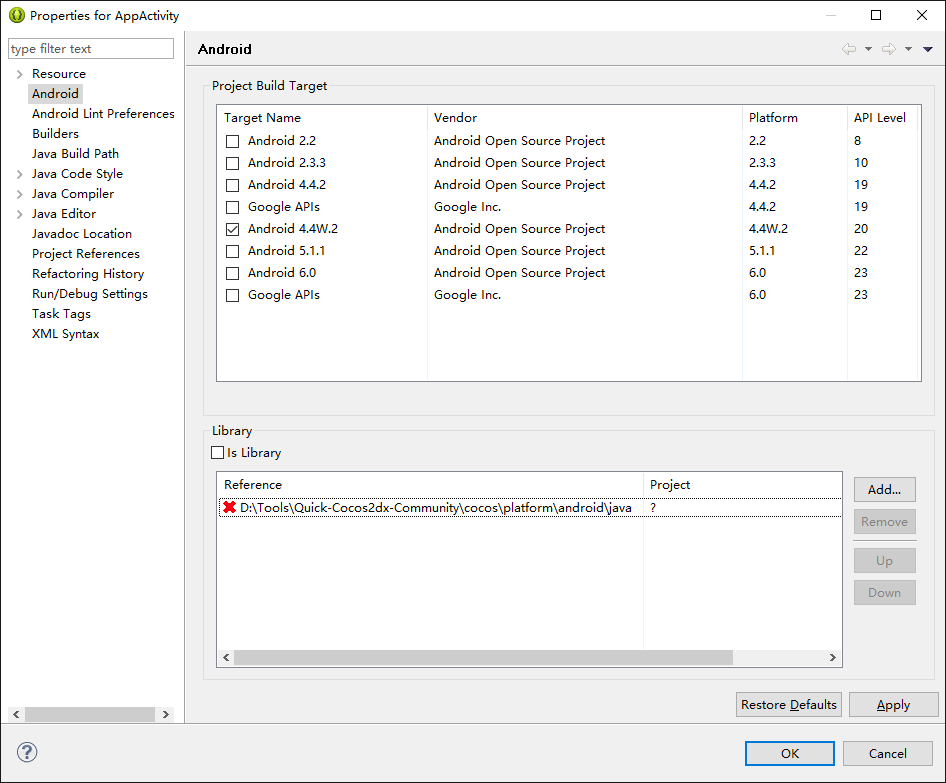946x783 pixels.
Task: Check the Android 5.1.1 target checkbox
Action: [x=232, y=251]
